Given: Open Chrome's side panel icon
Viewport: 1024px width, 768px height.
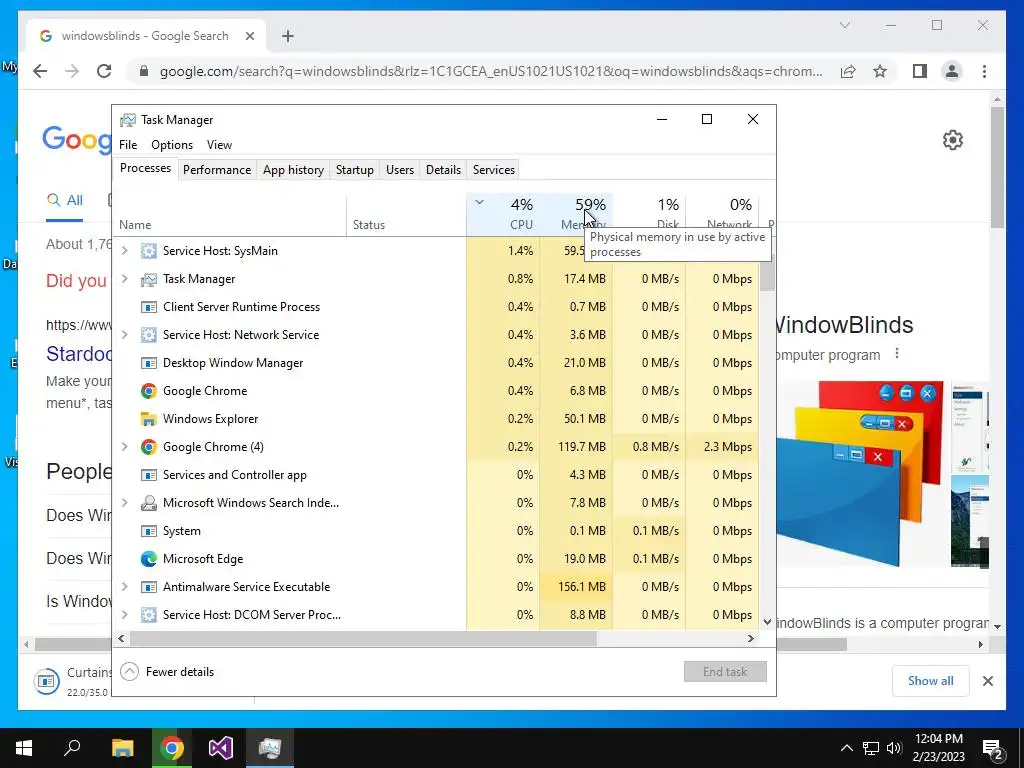Looking at the screenshot, I should tap(920, 71).
